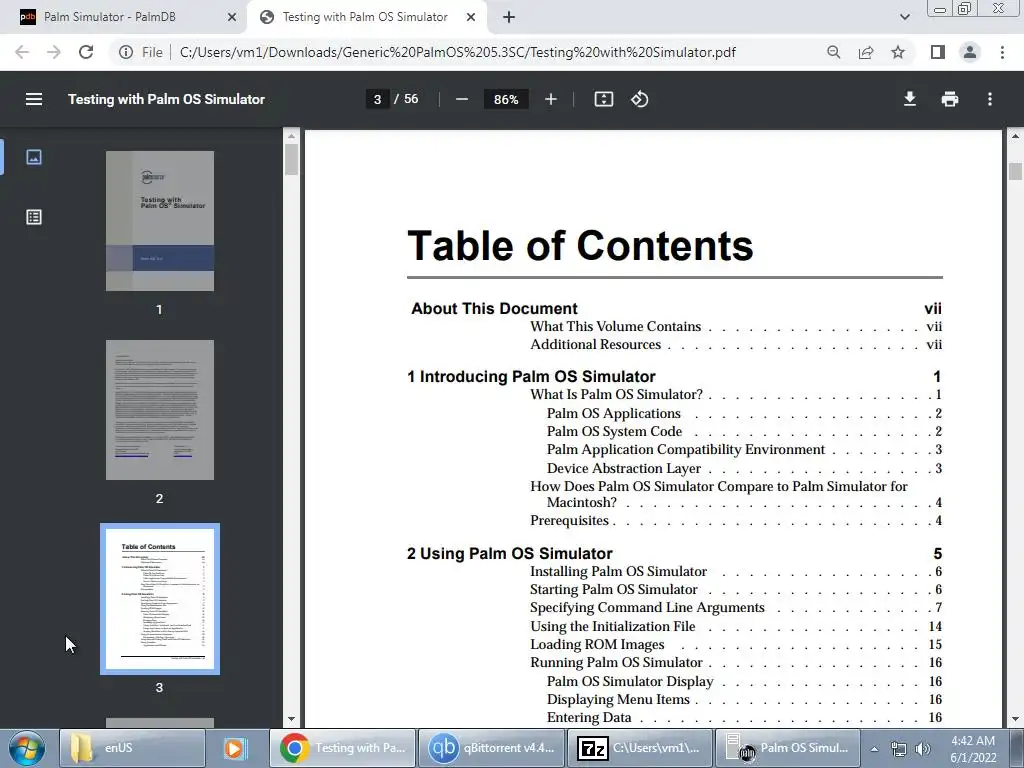This screenshot has width=1024, height=768.
Task: Print the PDF document
Action: point(950,99)
